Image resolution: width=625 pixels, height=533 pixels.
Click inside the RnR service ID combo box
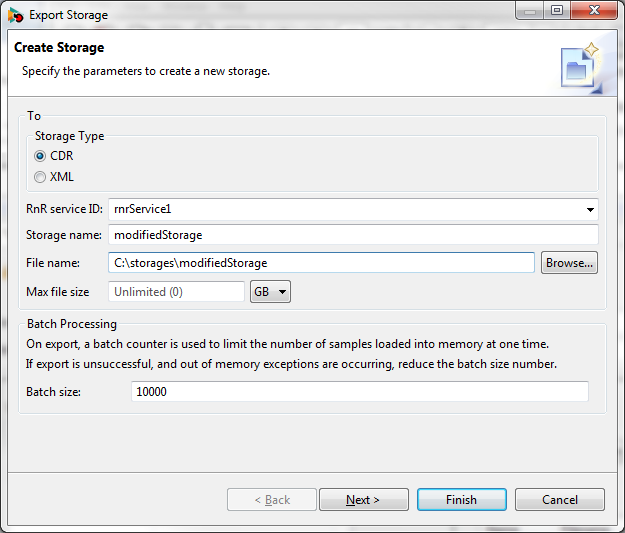point(353,209)
